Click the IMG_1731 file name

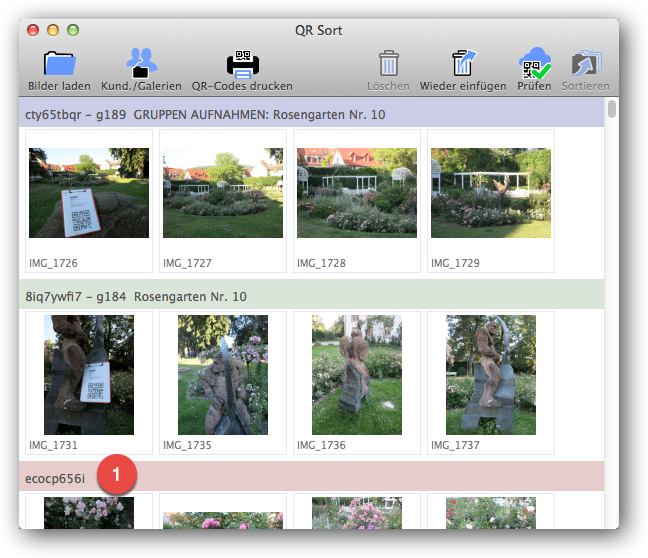(x=53, y=445)
